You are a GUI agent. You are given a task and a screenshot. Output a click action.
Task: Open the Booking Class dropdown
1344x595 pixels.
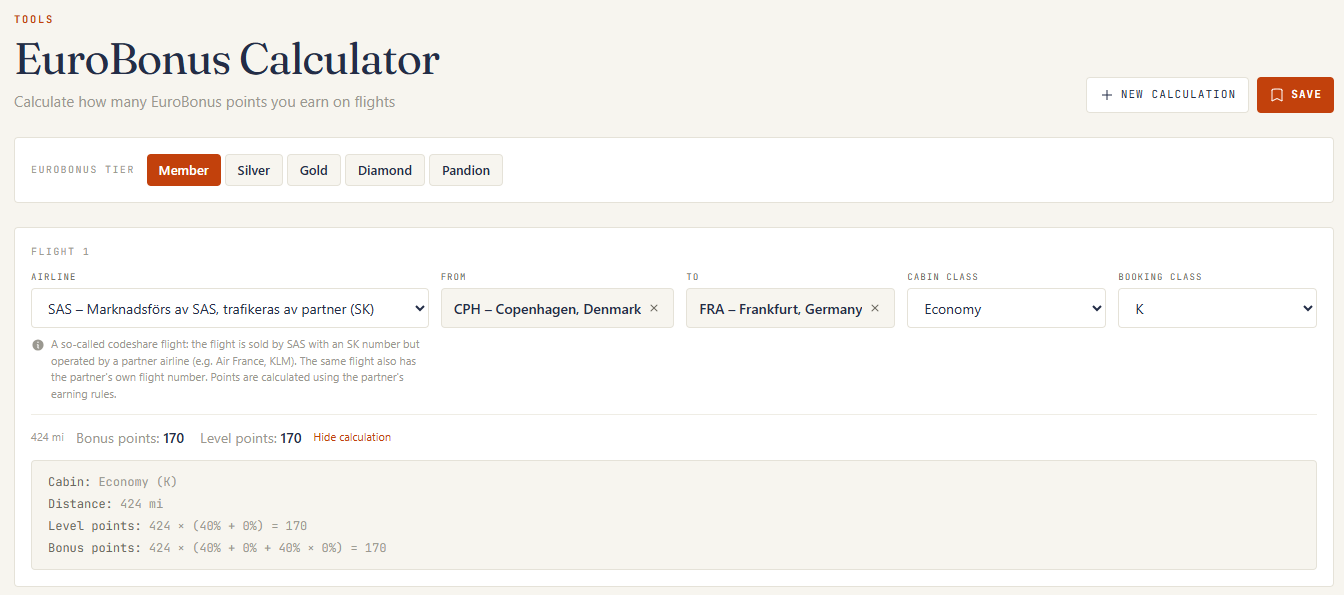tap(1217, 308)
